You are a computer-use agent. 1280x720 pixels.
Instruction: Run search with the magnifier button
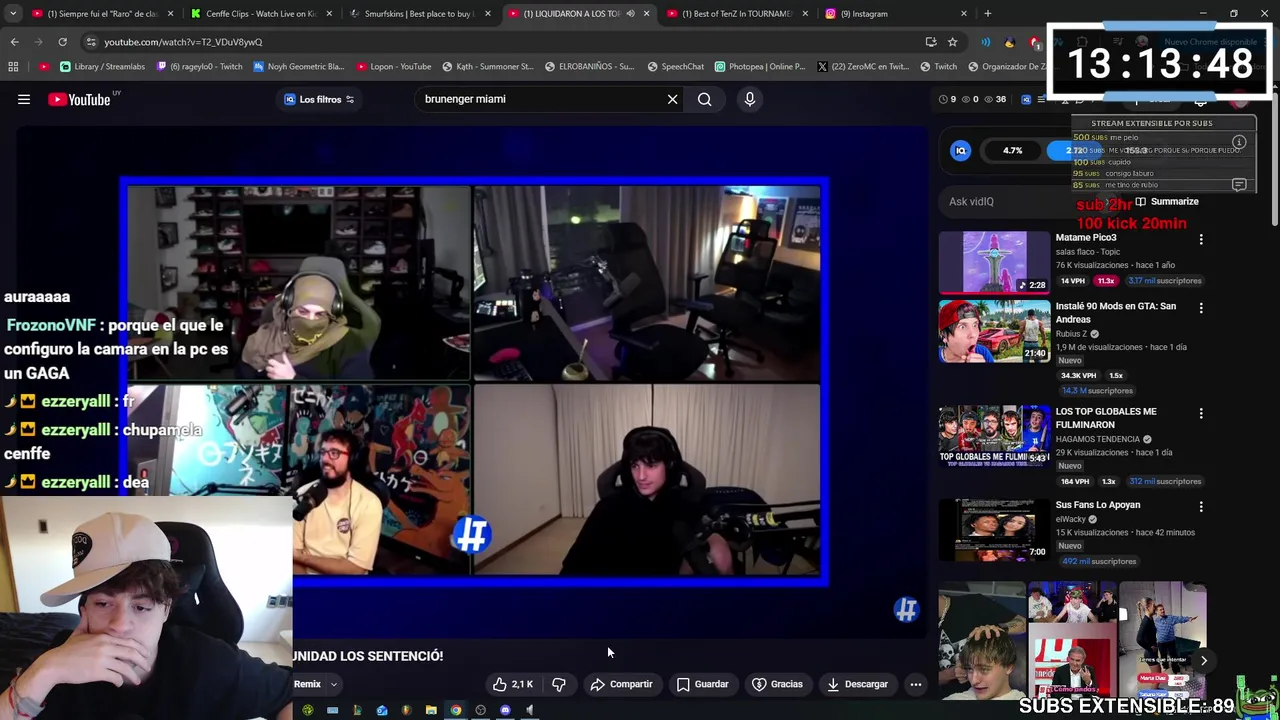[x=704, y=99]
